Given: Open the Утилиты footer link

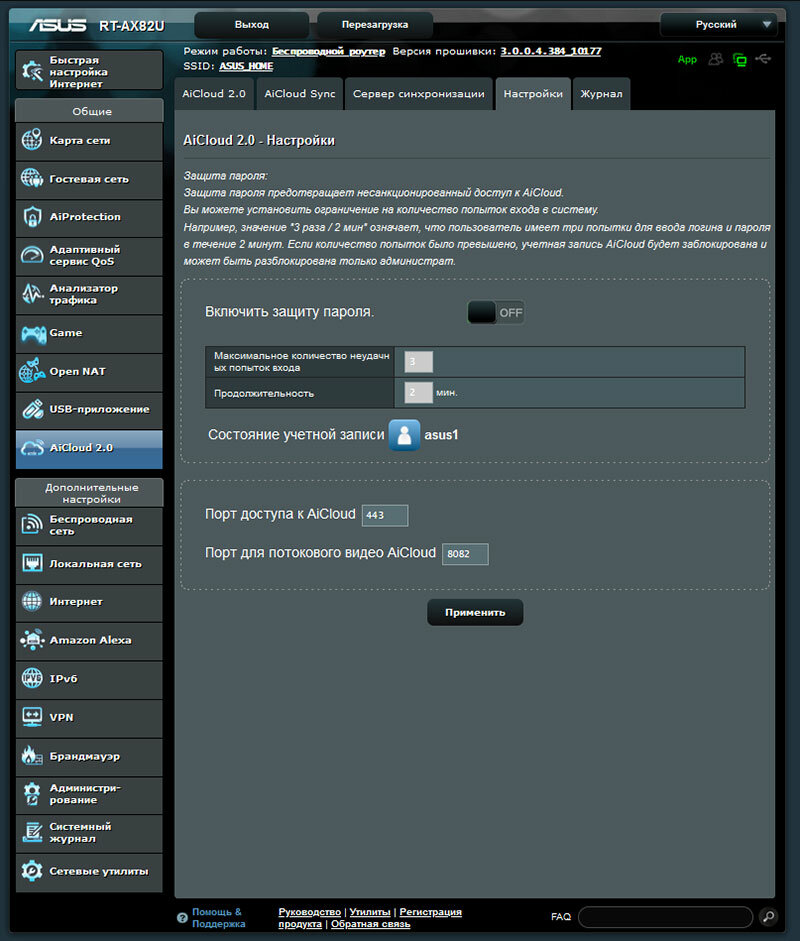Looking at the screenshot, I should click(x=370, y=912).
